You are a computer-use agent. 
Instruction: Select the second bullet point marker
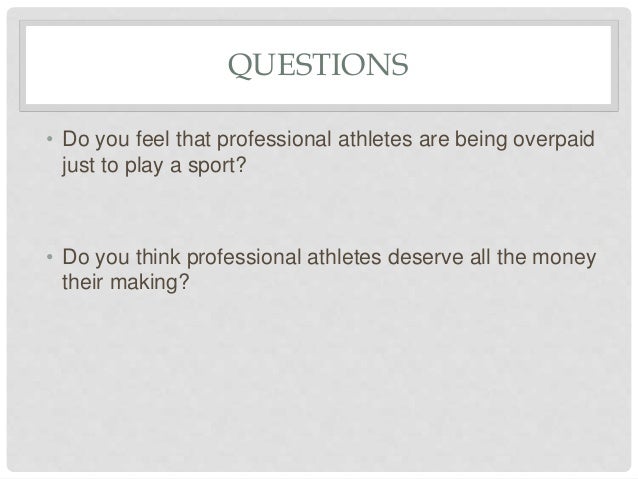[50, 257]
